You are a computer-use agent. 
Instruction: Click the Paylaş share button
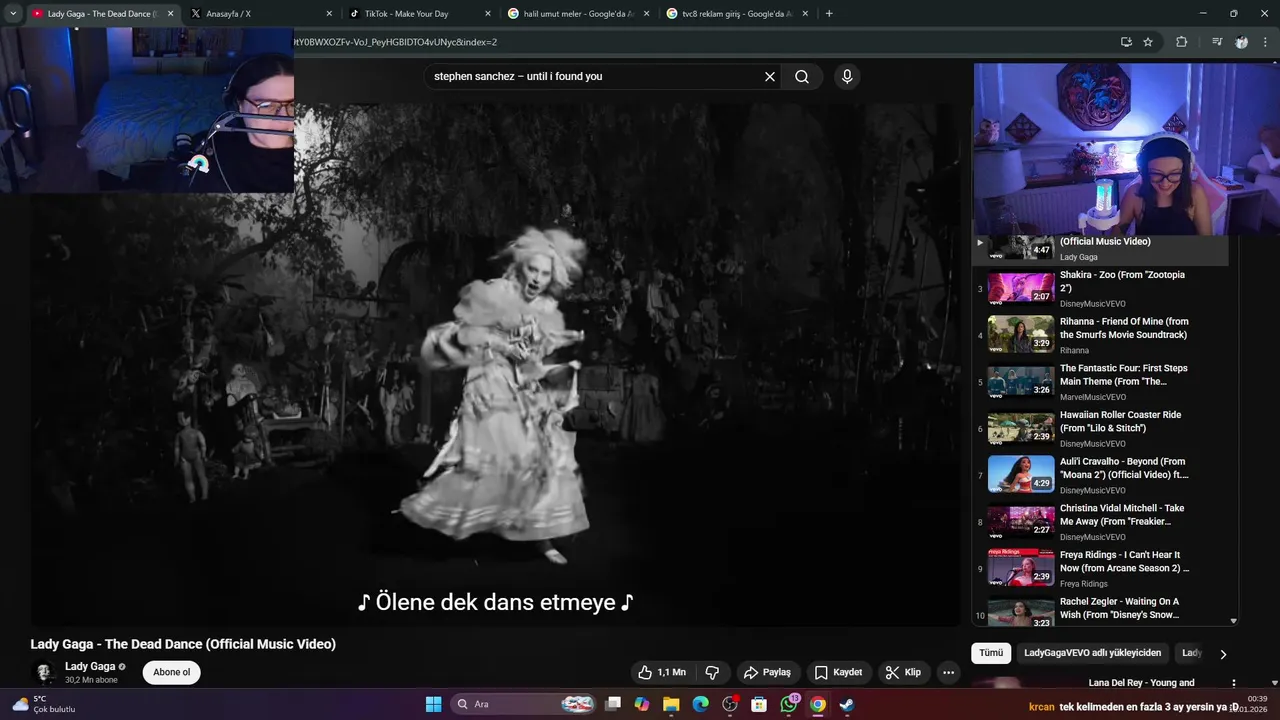(x=768, y=672)
